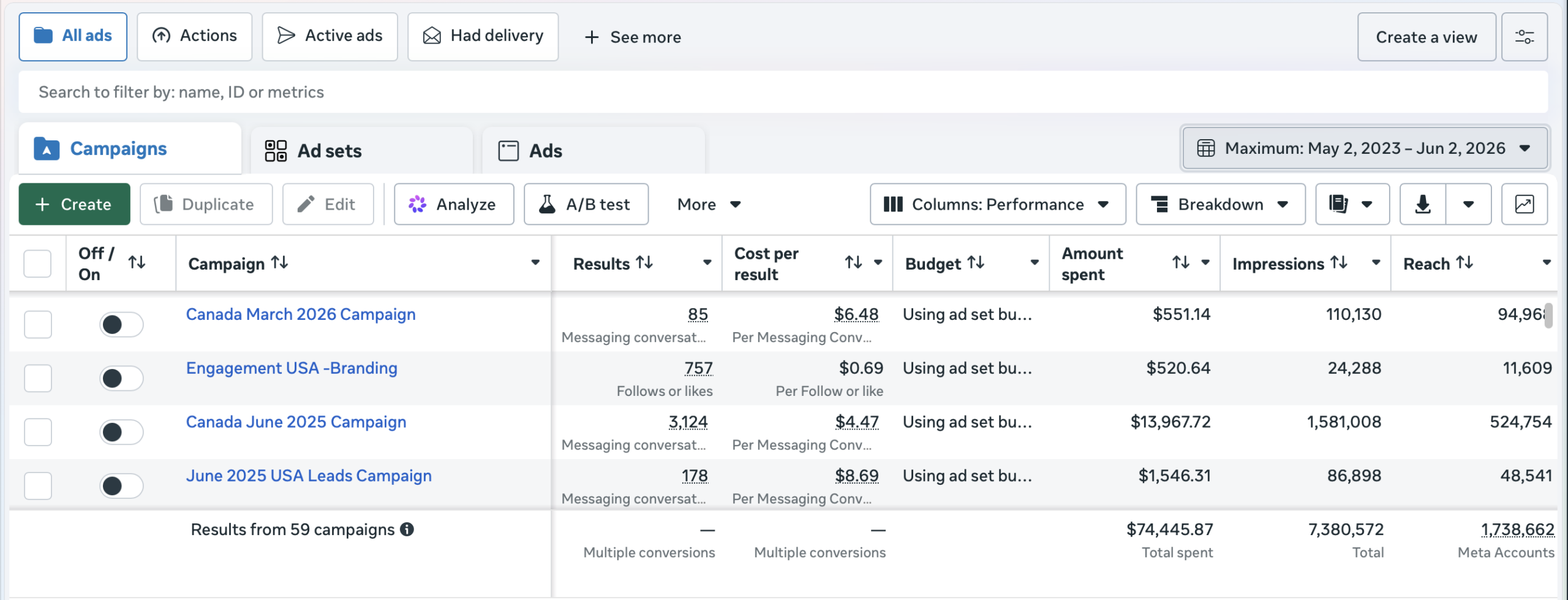1568x600 pixels.
Task: Open the Columns: Performance dropdown
Action: tap(998, 204)
